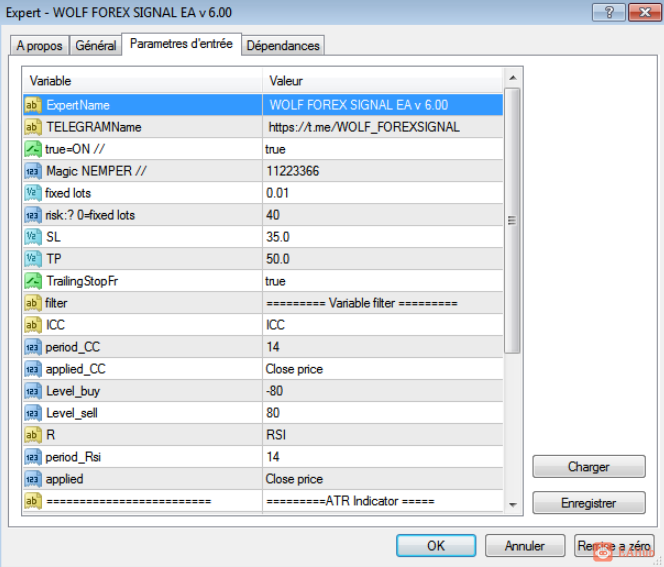Click the string icon beside R variable
Image resolution: width=664 pixels, height=567 pixels.
[33, 435]
